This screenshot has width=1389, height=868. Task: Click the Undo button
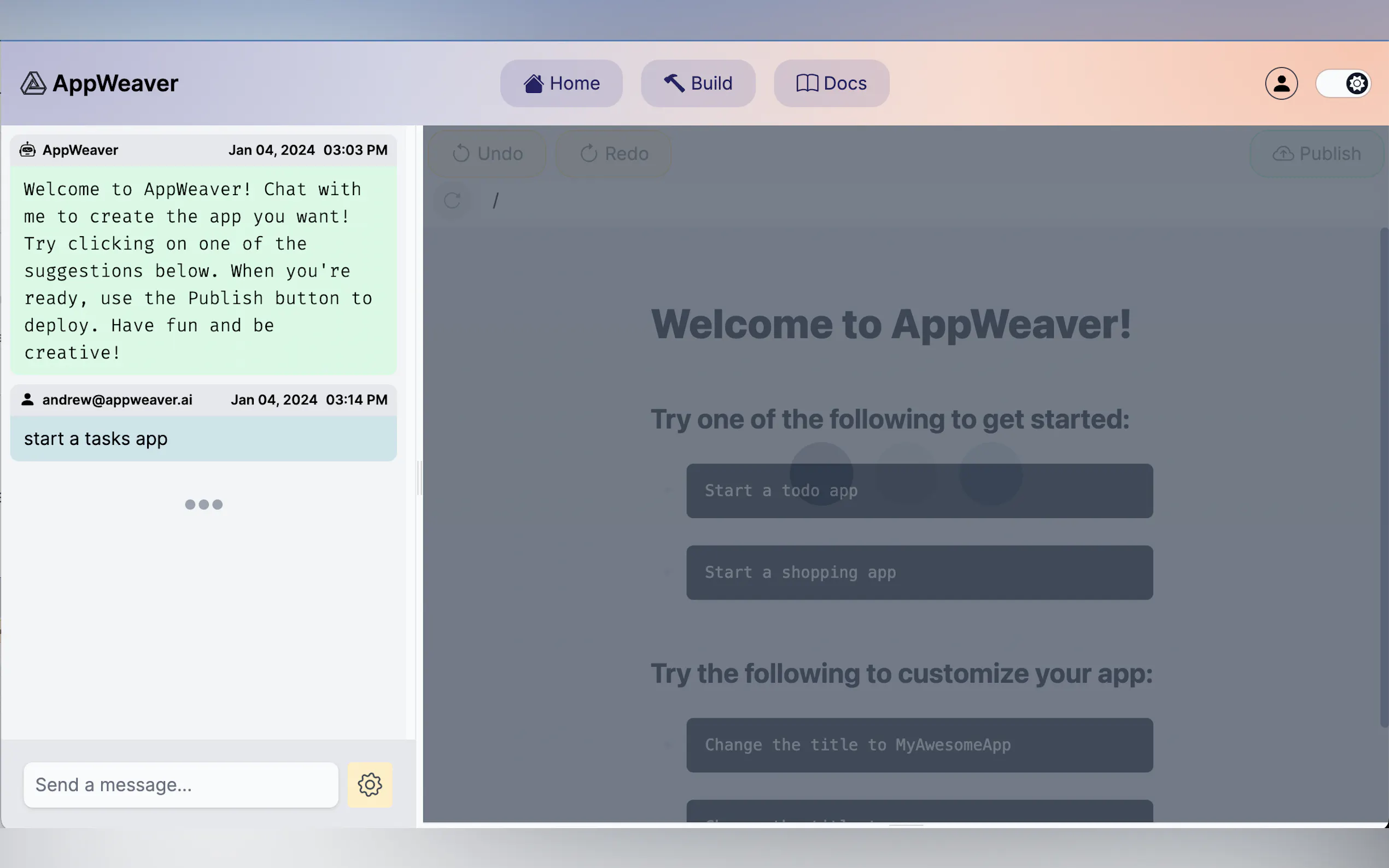(x=487, y=153)
